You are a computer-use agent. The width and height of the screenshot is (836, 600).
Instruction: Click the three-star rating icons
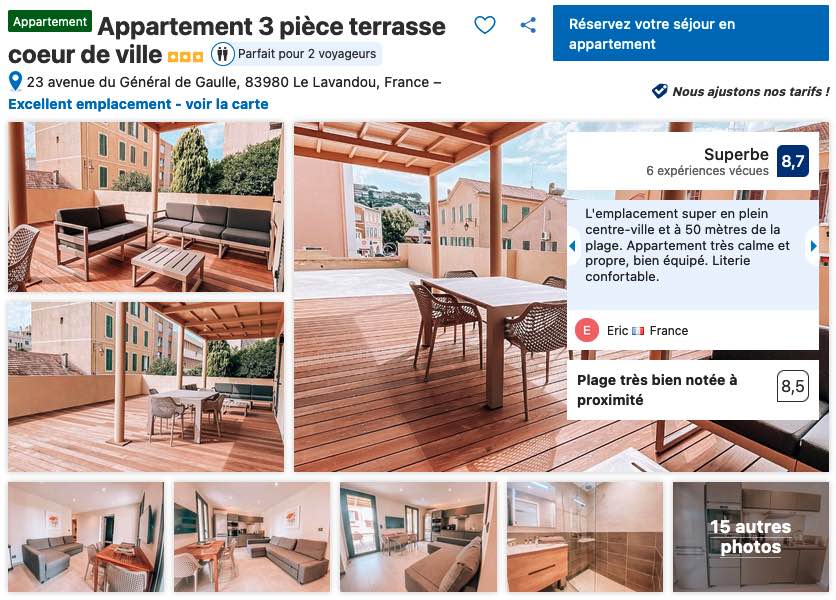tap(185, 56)
